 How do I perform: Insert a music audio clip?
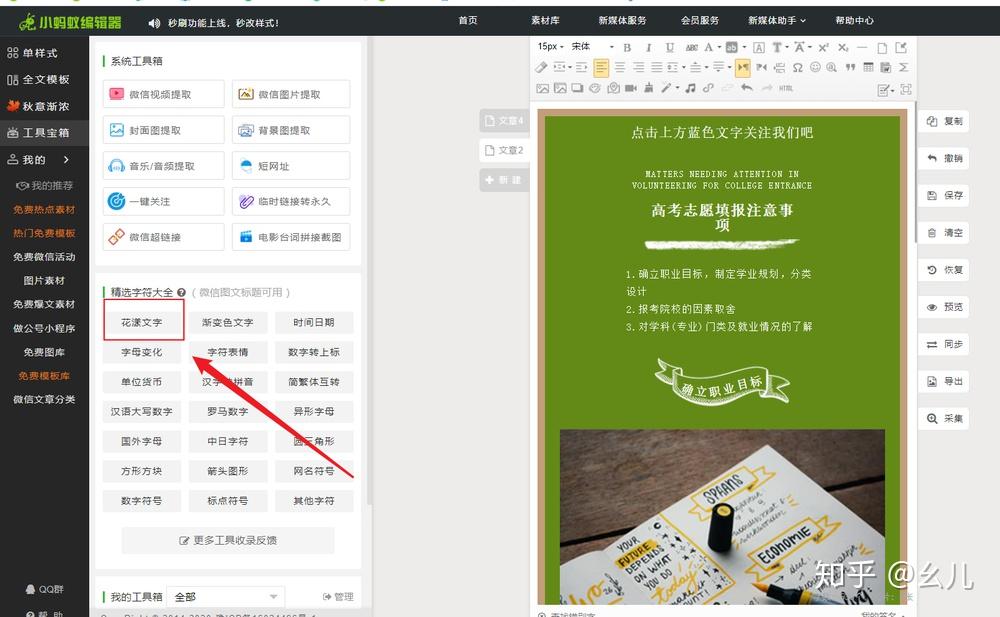click(x=690, y=88)
